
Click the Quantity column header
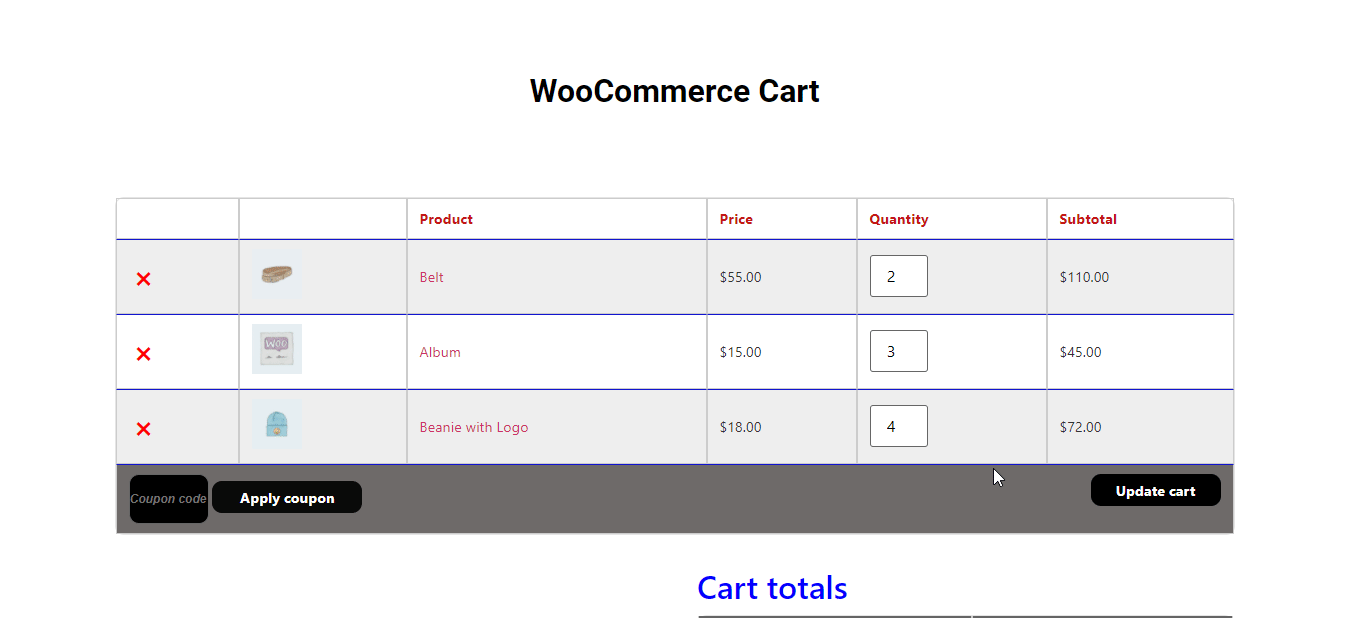coord(898,219)
